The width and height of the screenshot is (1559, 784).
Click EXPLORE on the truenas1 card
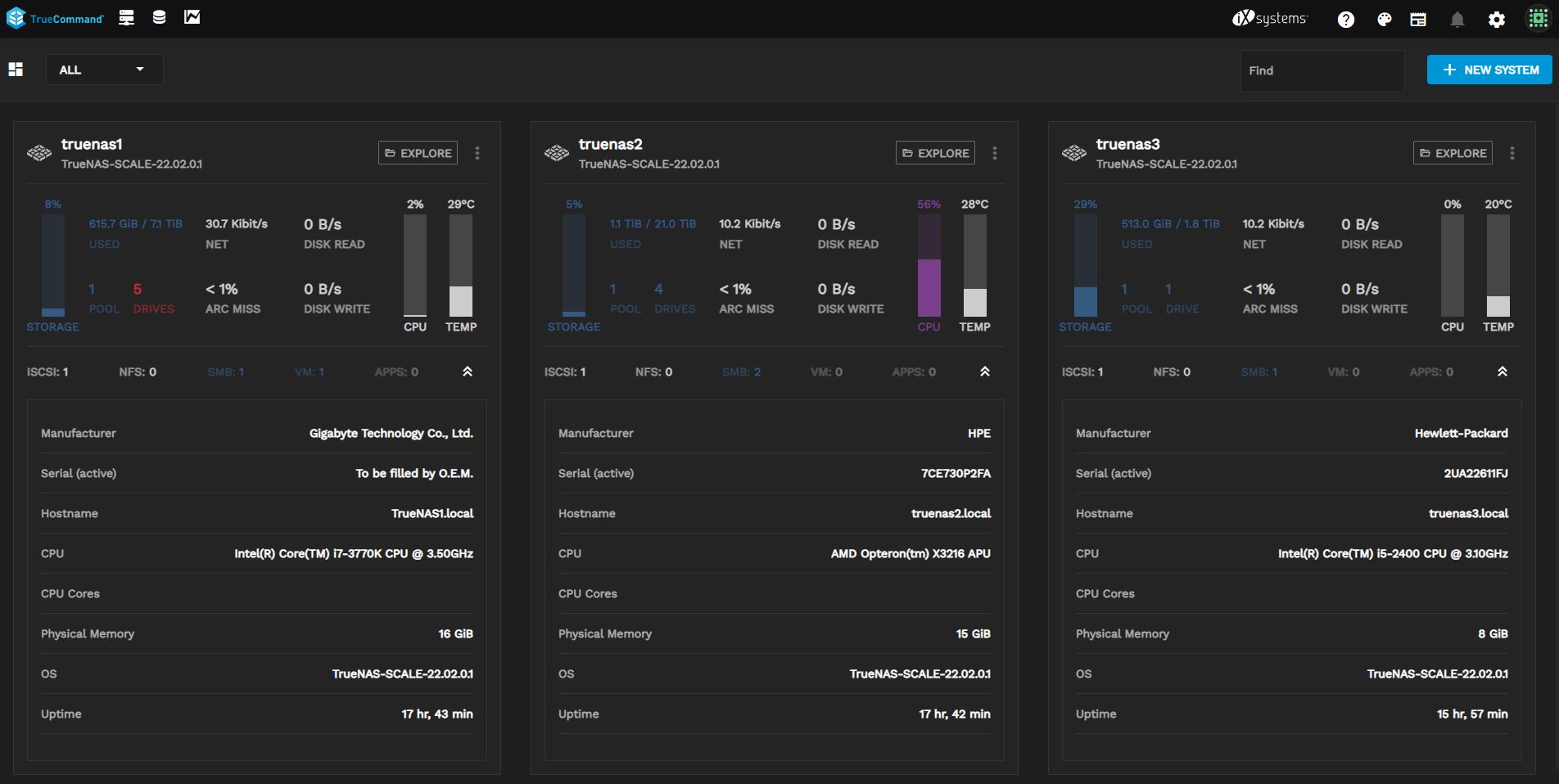(418, 153)
